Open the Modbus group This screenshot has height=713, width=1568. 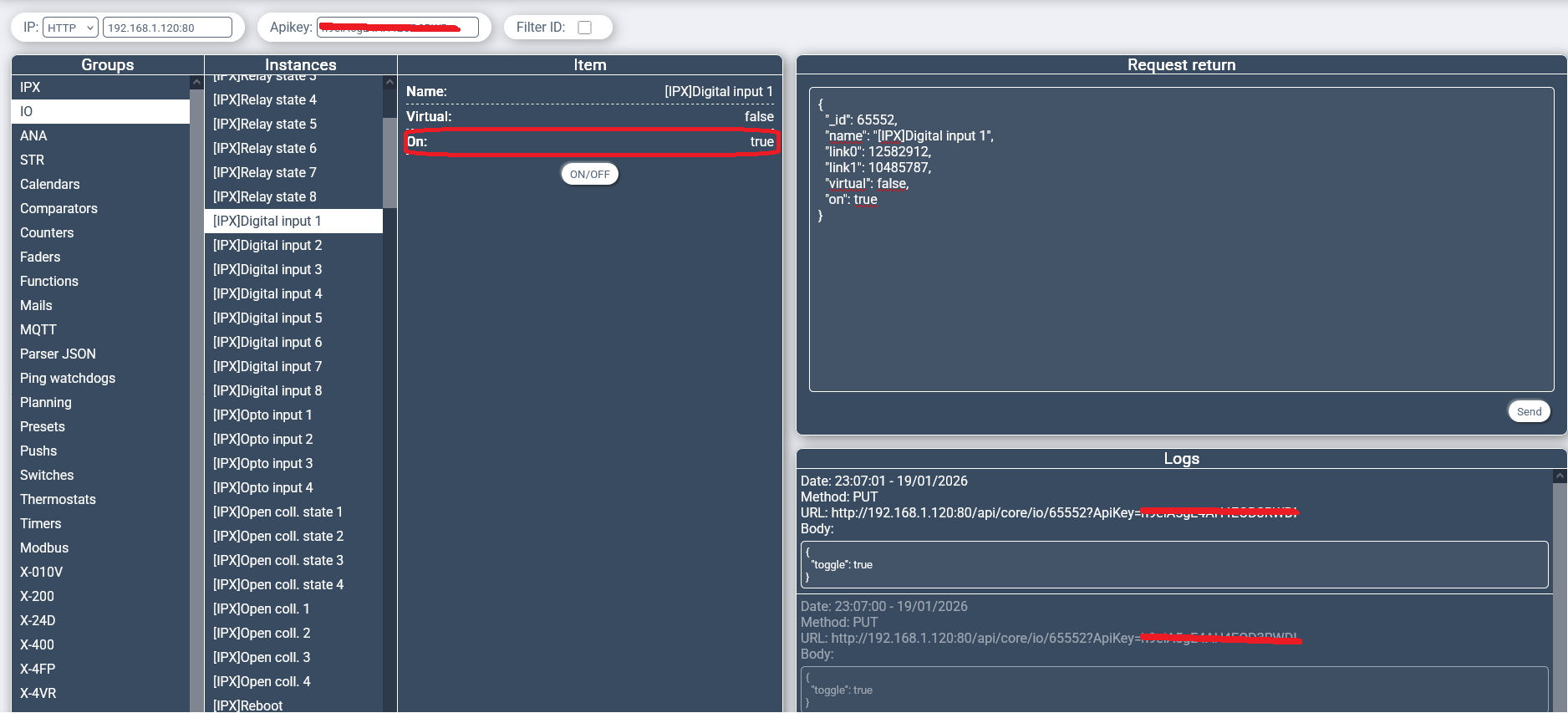pyautogui.click(x=100, y=548)
